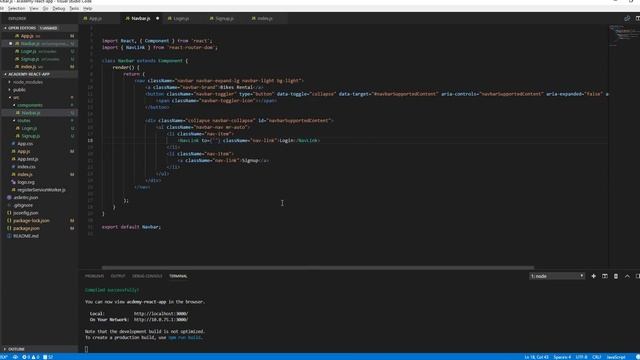
Task: Open the network URL link in terminal
Action: click(x=161, y=320)
